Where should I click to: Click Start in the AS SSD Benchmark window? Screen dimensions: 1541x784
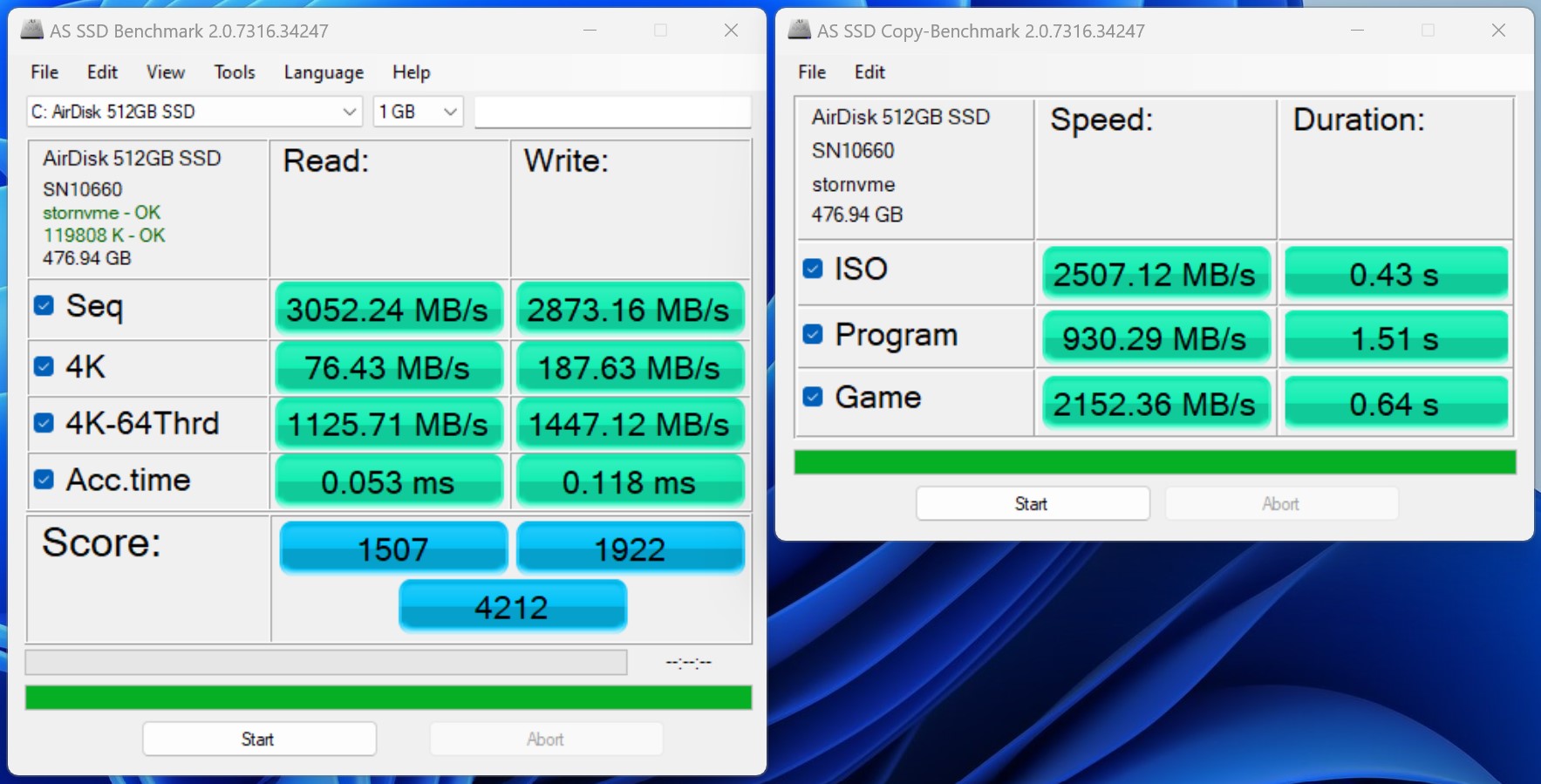coord(259,739)
